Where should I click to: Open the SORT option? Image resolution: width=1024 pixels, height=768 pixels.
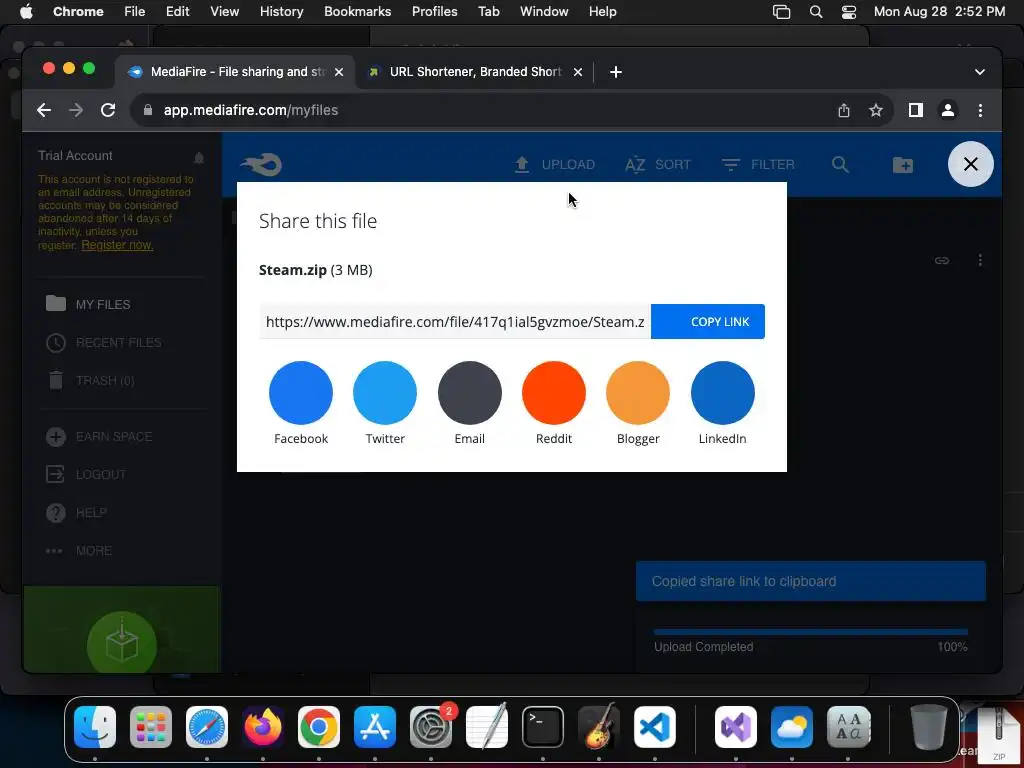point(658,165)
